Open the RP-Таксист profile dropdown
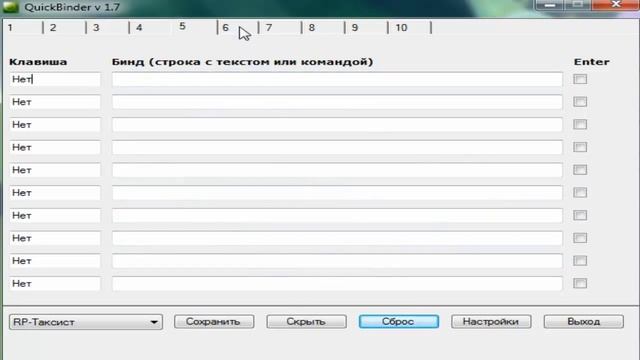Image resolution: width=640 pixels, height=360 pixels. click(x=86, y=322)
